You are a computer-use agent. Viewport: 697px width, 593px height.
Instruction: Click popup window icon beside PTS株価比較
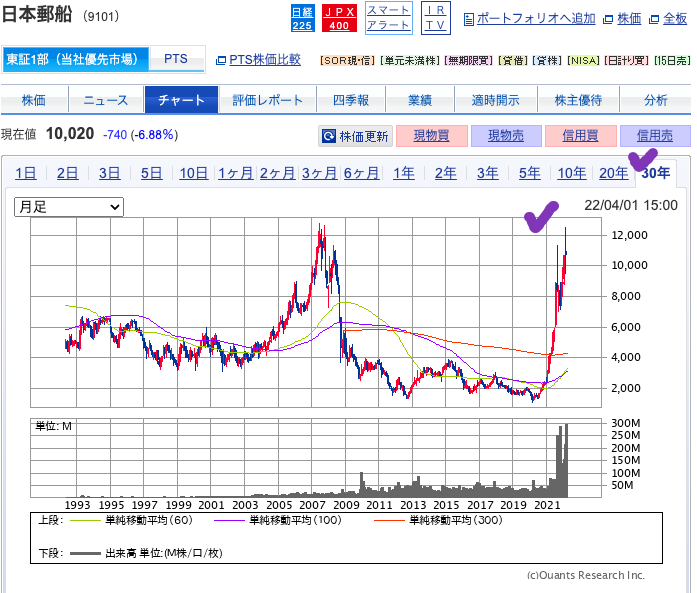pyautogui.click(x=220, y=60)
